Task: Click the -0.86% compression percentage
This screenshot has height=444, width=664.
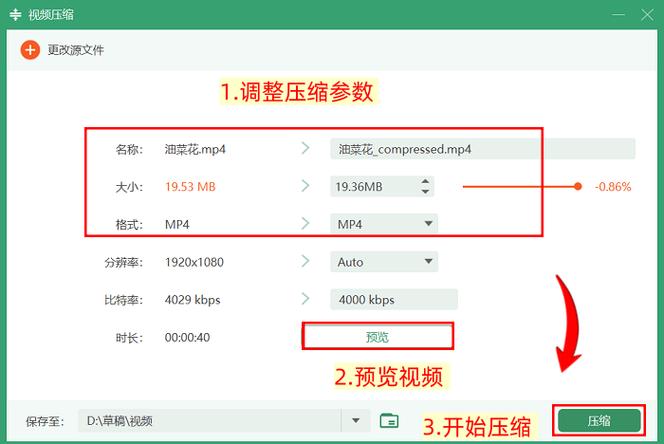Action: (x=613, y=186)
